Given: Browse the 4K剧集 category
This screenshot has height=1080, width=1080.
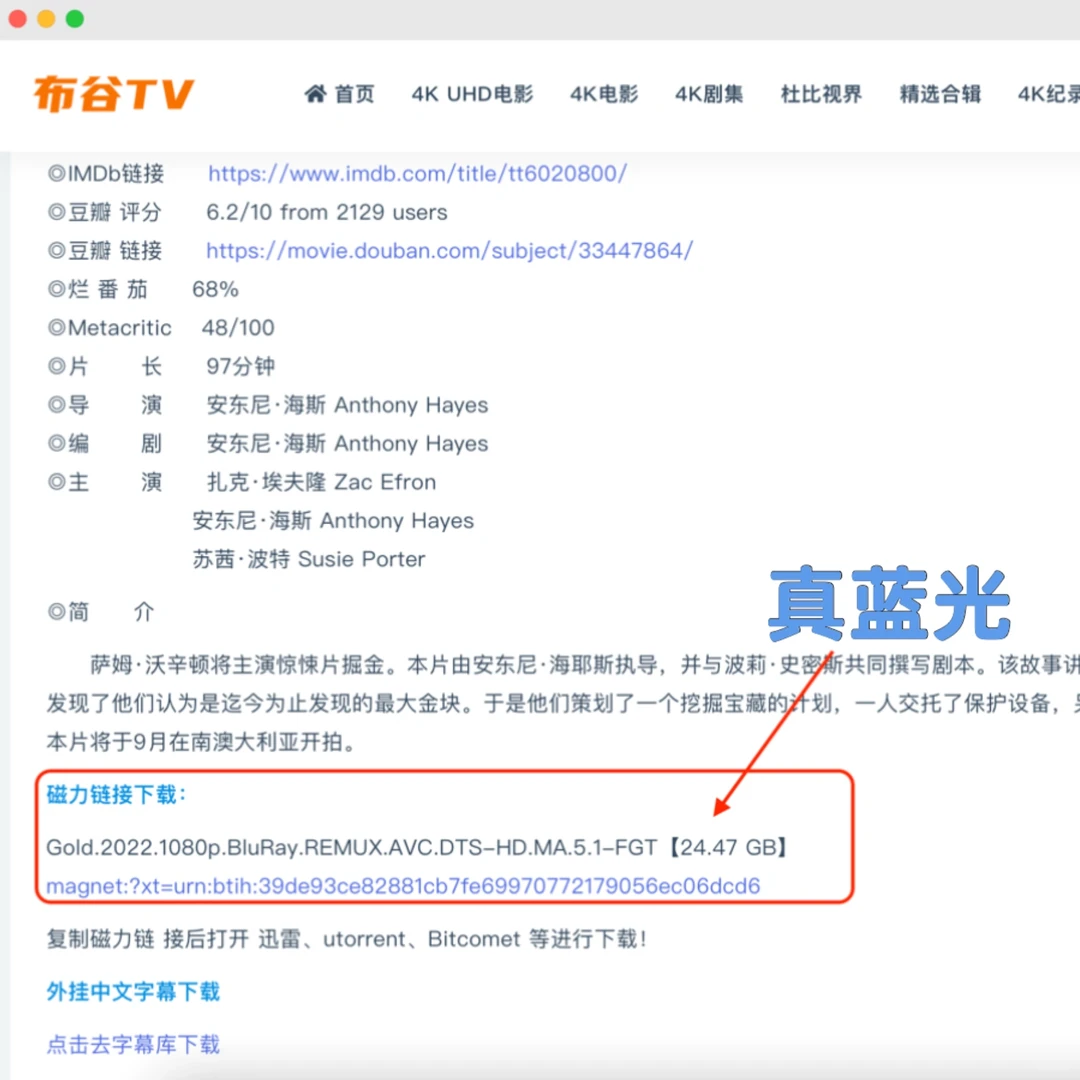Looking at the screenshot, I should (709, 93).
